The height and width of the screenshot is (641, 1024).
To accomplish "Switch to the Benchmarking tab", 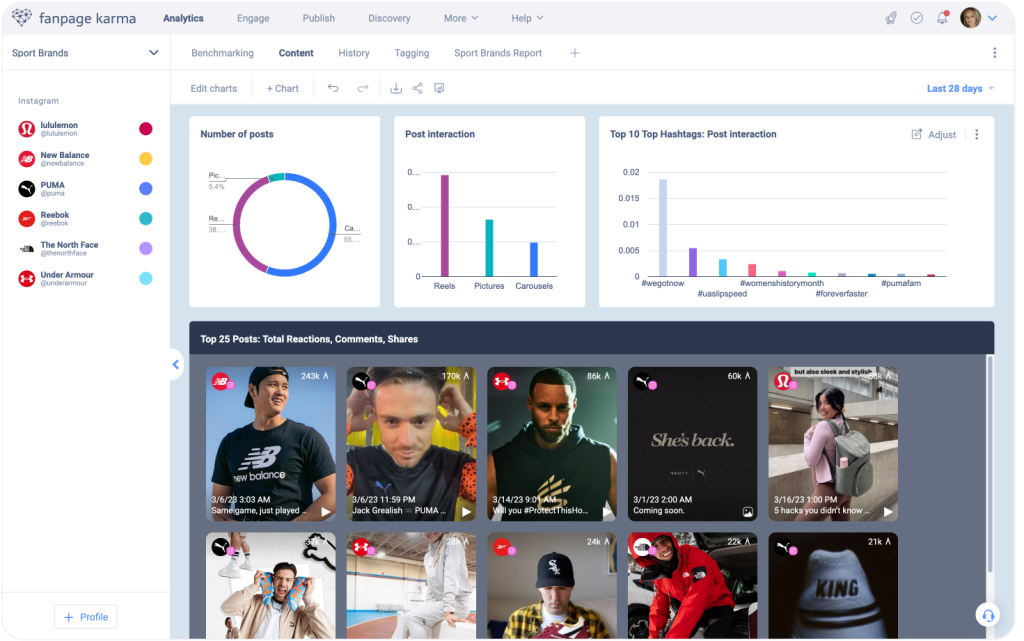I will (x=222, y=53).
